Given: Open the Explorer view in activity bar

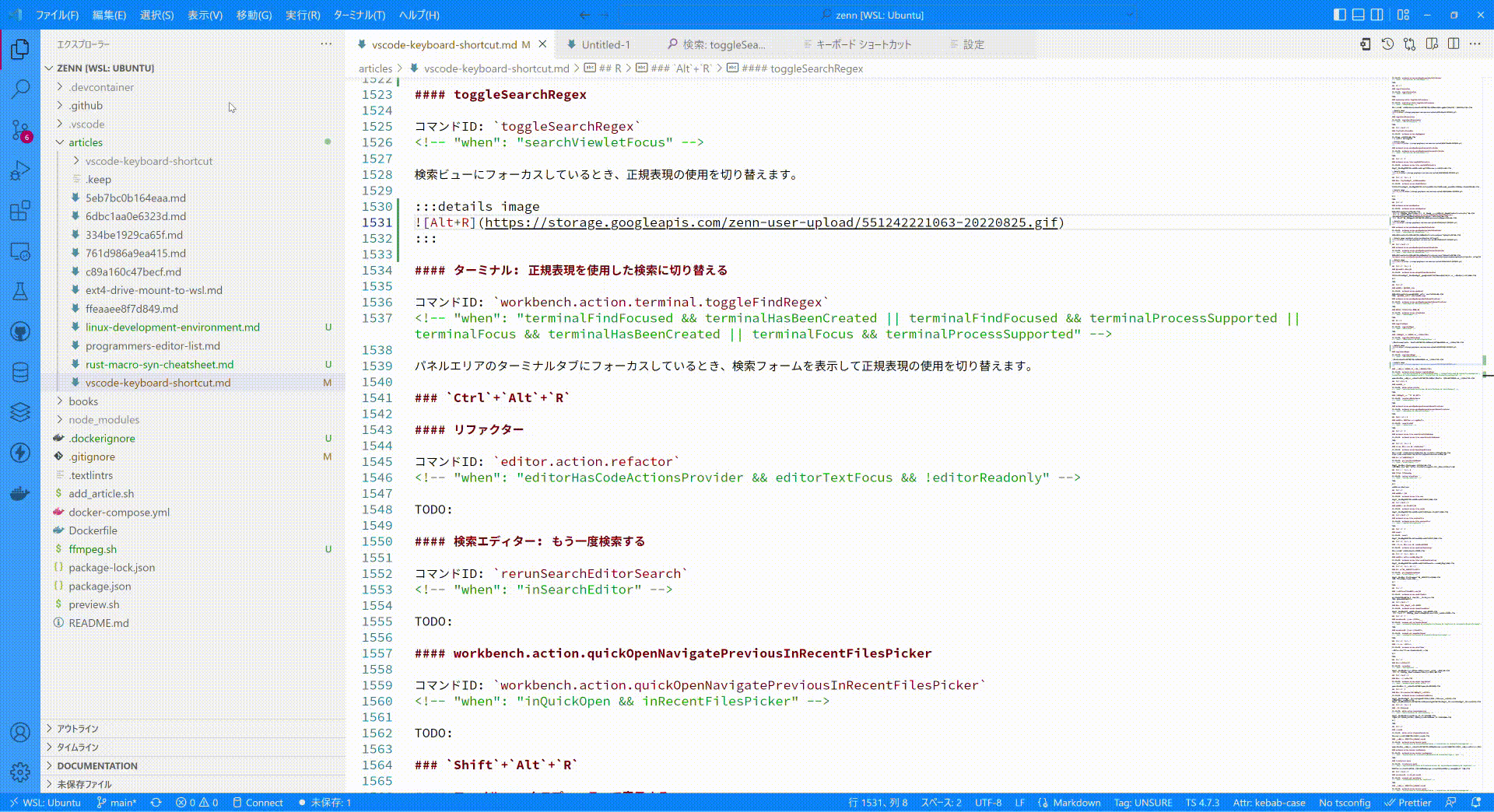Looking at the screenshot, I should coord(20,49).
